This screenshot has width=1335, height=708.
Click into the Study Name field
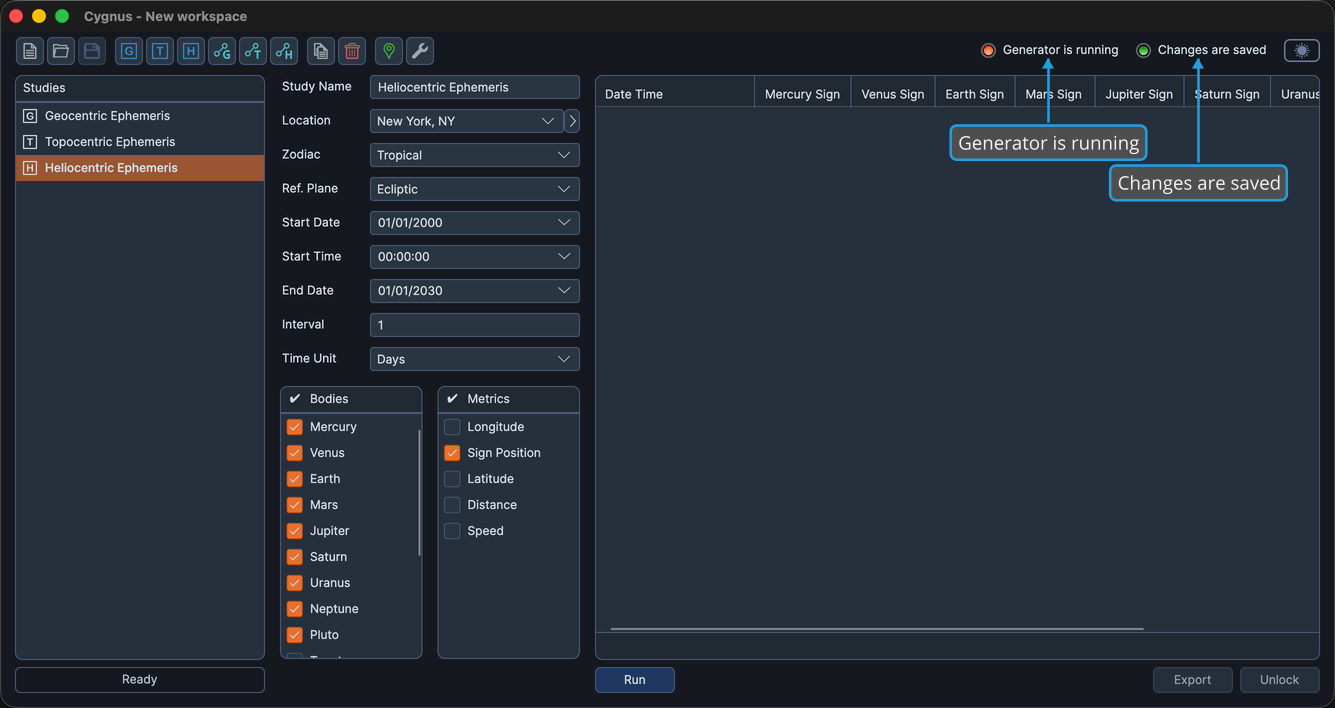pos(475,87)
